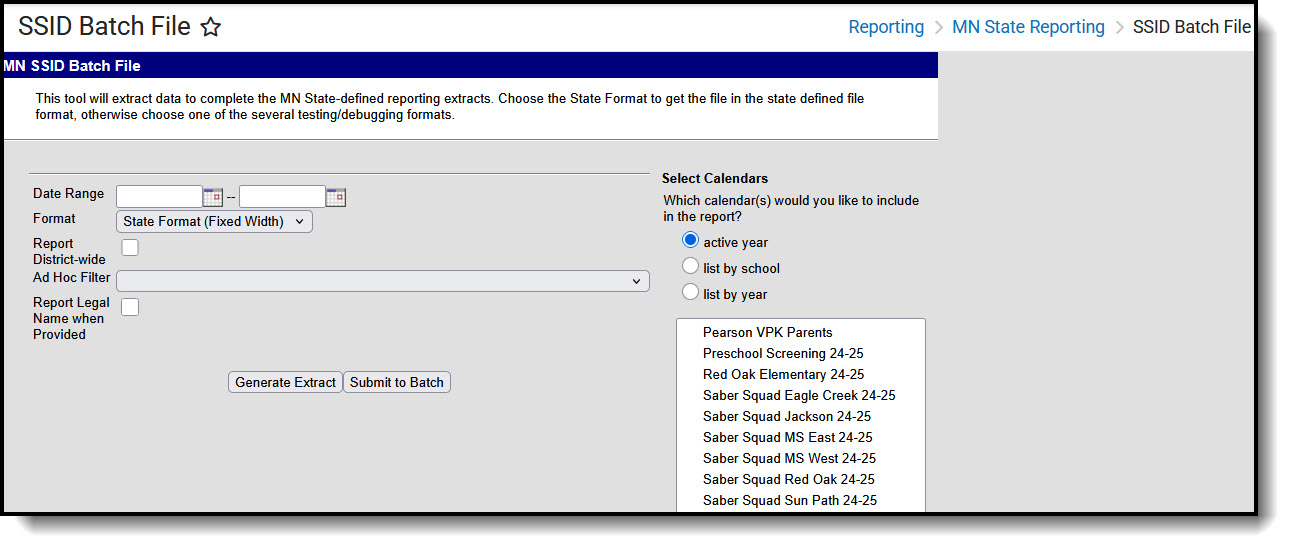Open the end date calendar picker icon
This screenshot has height=550, width=1292.
[x=336, y=197]
